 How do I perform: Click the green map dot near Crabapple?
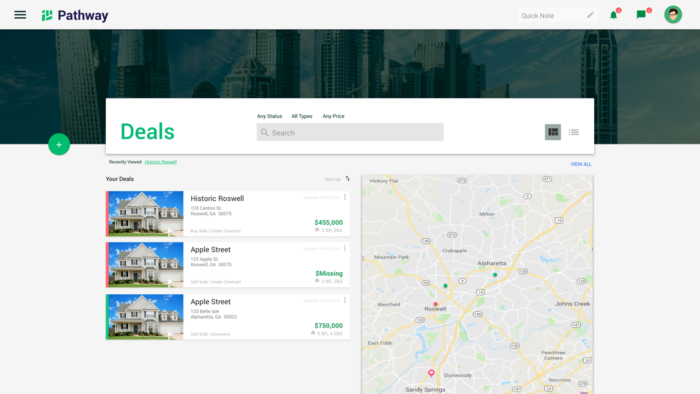tap(445, 286)
